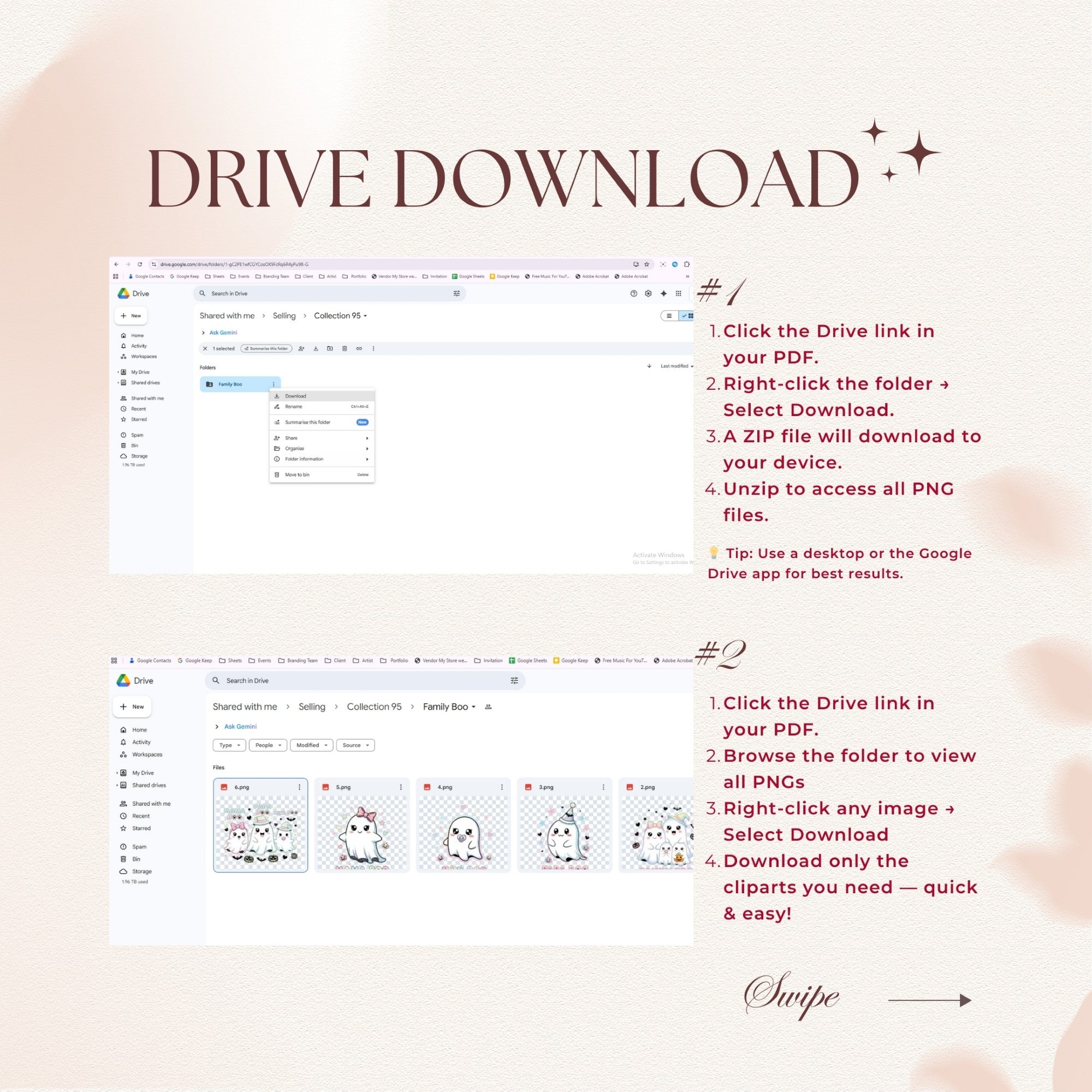Click the browser back arrow in Collection 95 window
The height and width of the screenshot is (1092, 1092).
click(x=116, y=264)
